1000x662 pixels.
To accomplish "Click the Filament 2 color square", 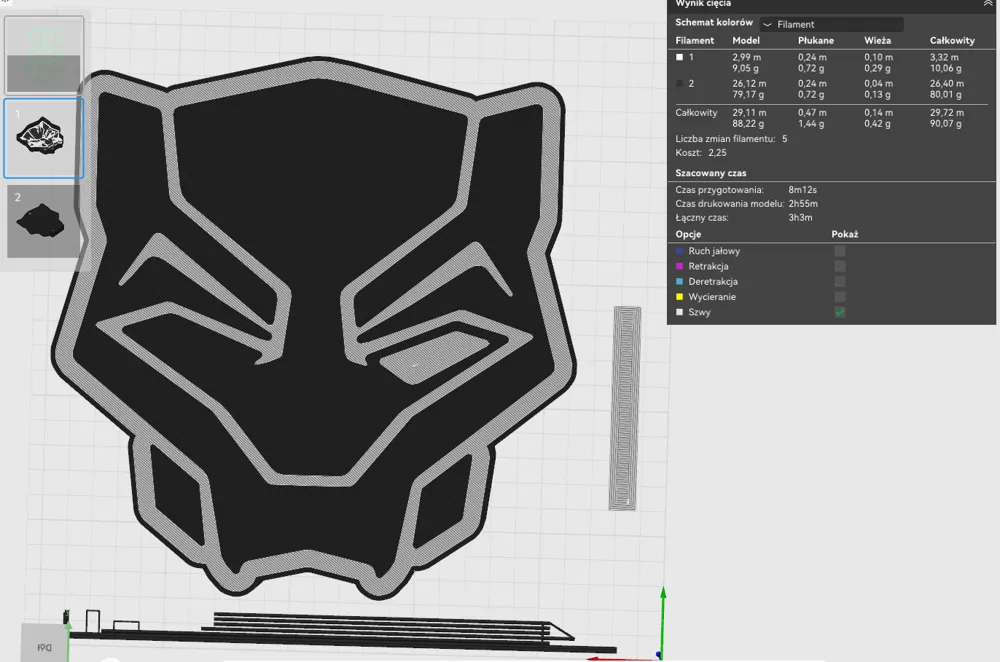I will pyautogui.click(x=681, y=83).
